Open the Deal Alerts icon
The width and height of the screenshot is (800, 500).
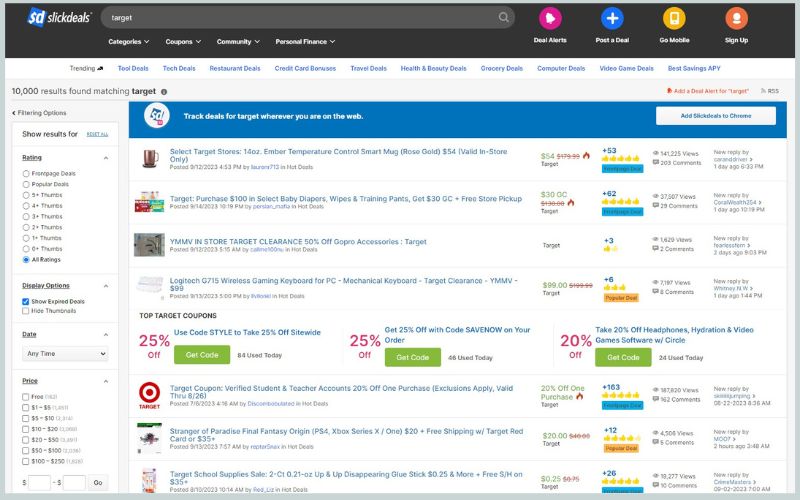550,18
